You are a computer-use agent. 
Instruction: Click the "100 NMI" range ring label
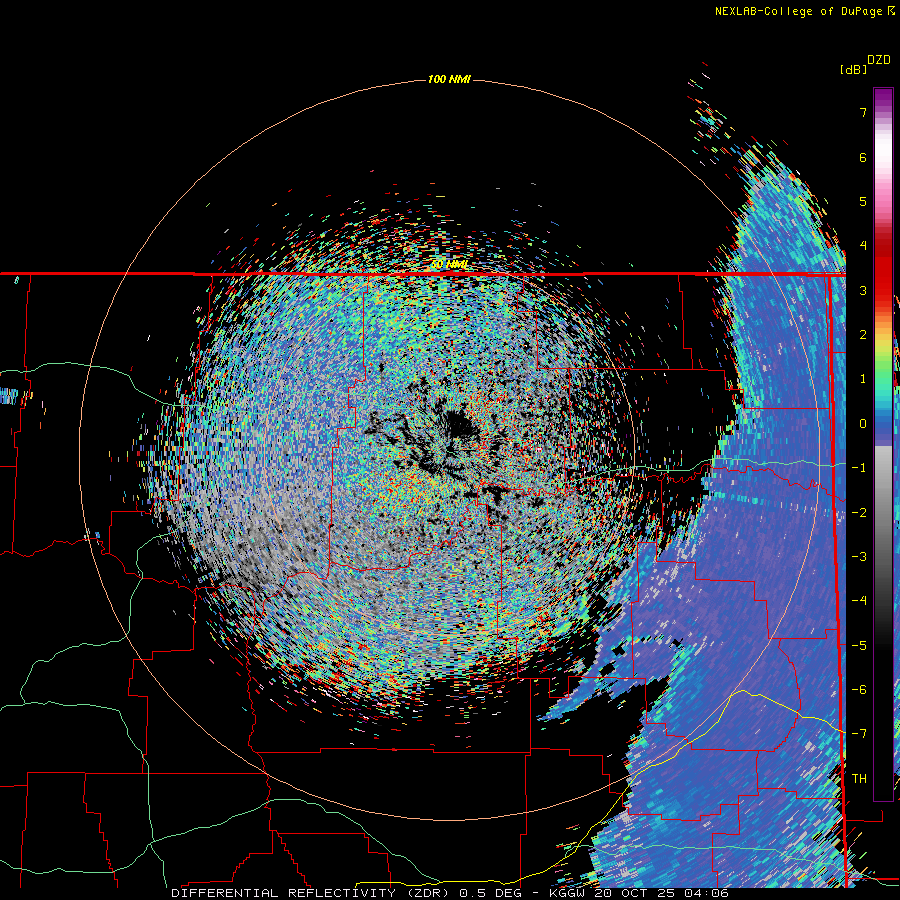[x=449, y=79]
